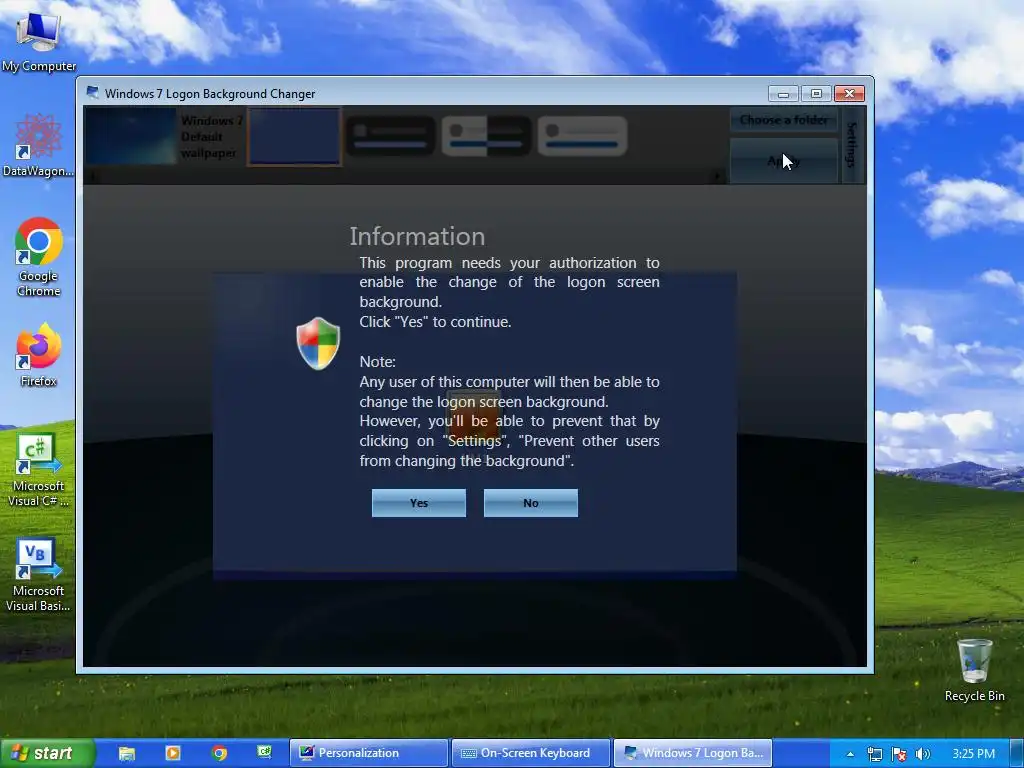Select Windows 7 Logon Ba... taskbar button
The height and width of the screenshot is (768, 1024).
[x=693, y=753]
